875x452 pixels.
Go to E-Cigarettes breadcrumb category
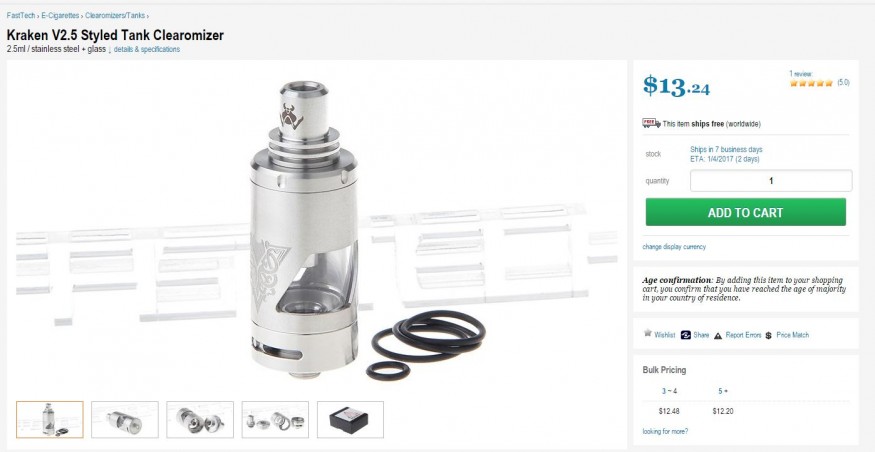tap(60, 16)
